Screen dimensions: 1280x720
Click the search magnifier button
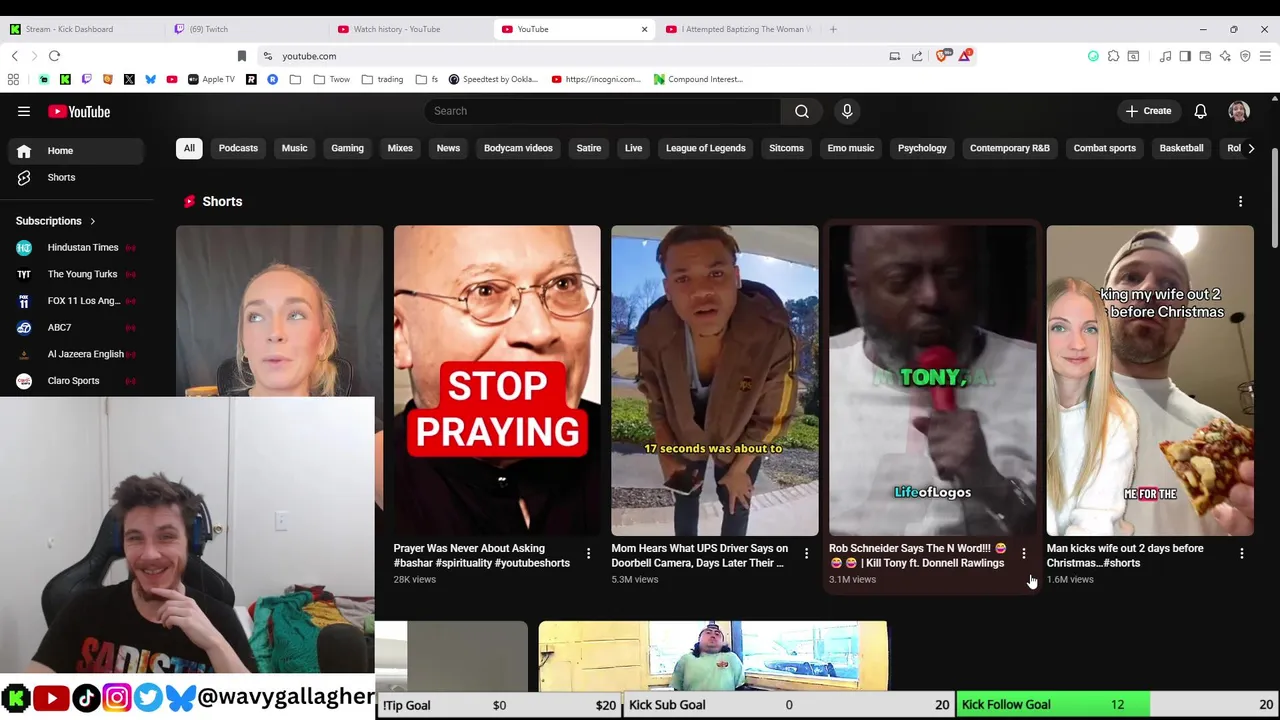(802, 111)
